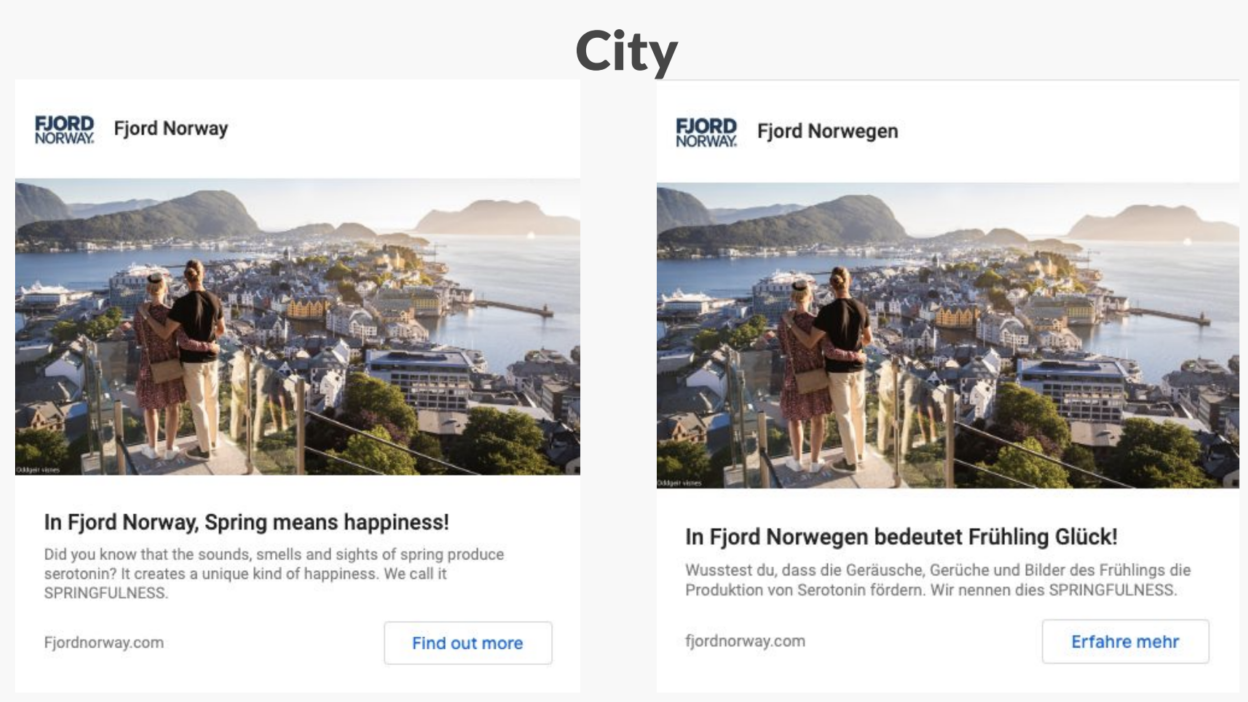Screen dimensions: 1248x702
Task: Click the photo credit text in the German ad image
Action: pyautogui.click(x=680, y=483)
